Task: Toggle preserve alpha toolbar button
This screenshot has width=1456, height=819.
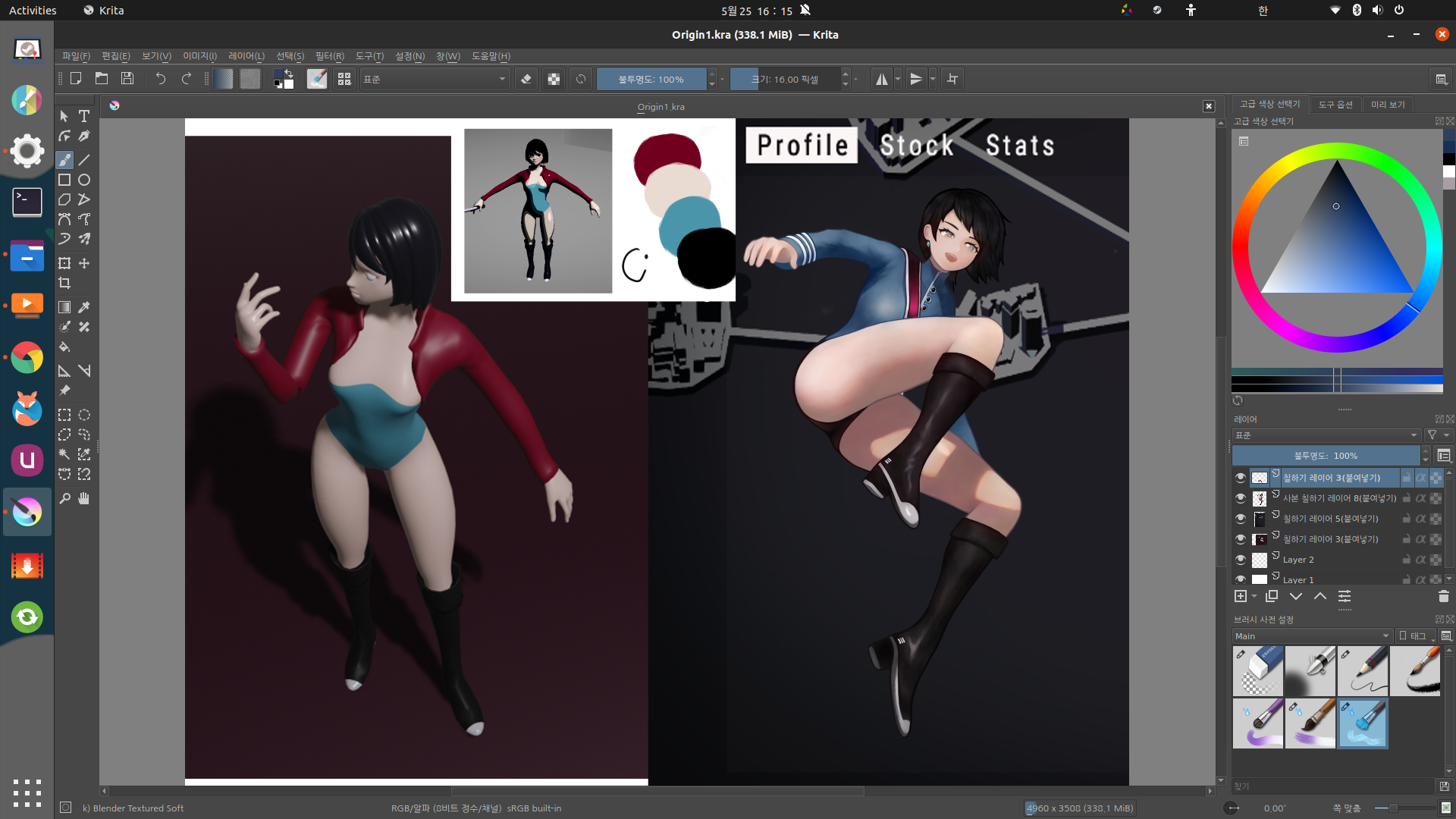Action: pyautogui.click(x=554, y=79)
